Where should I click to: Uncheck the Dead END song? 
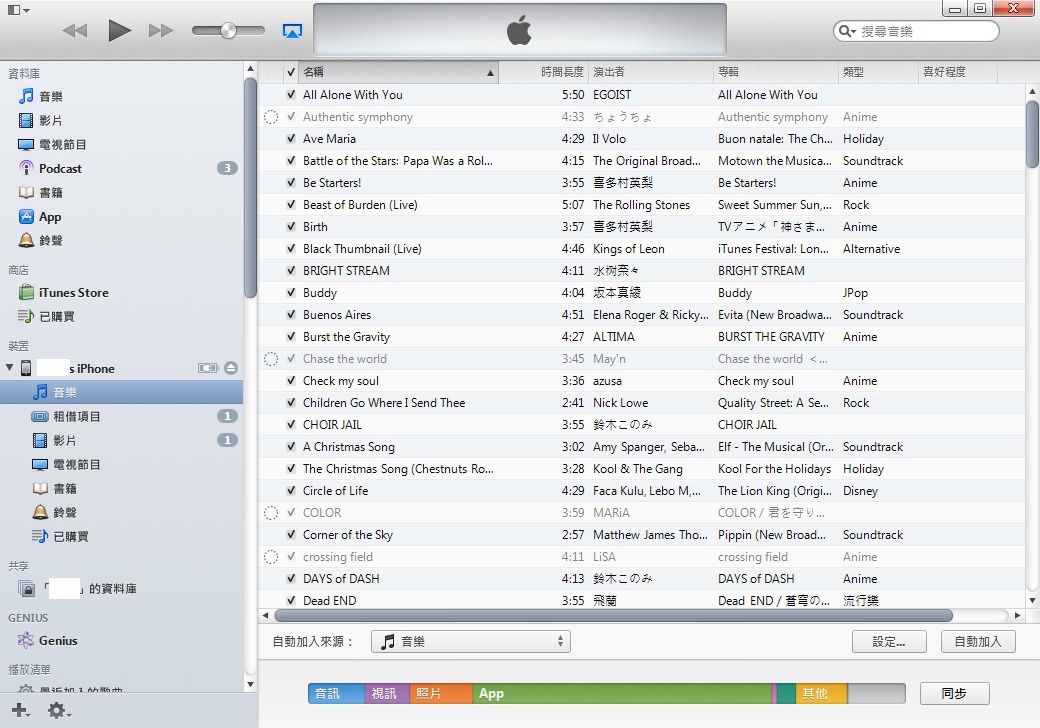pos(291,601)
